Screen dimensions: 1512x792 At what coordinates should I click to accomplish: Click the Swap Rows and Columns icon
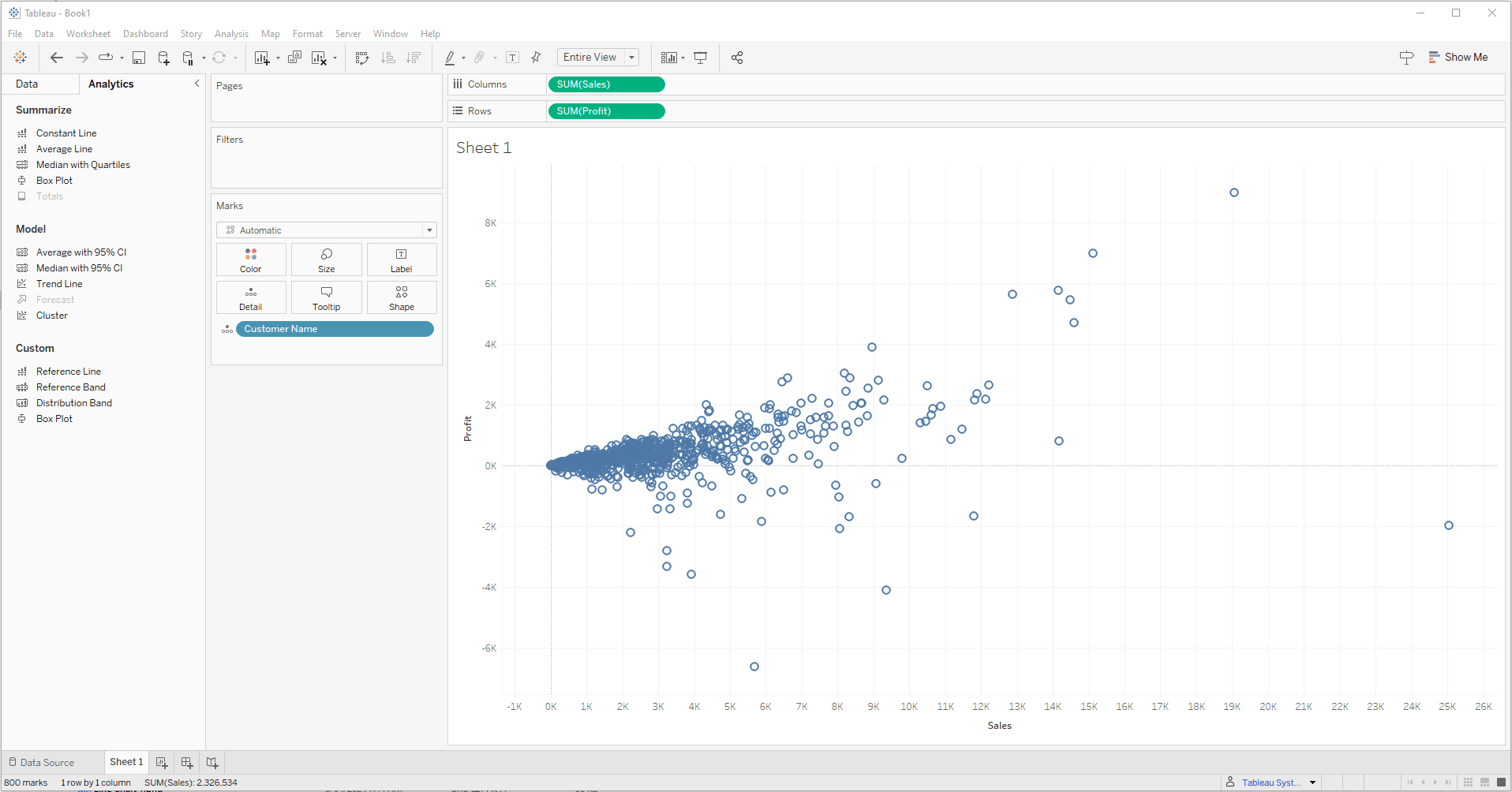click(362, 58)
